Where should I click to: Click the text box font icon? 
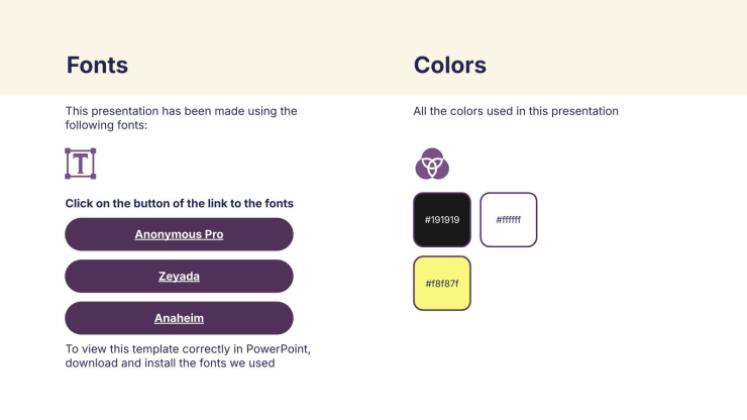point(80,163)
